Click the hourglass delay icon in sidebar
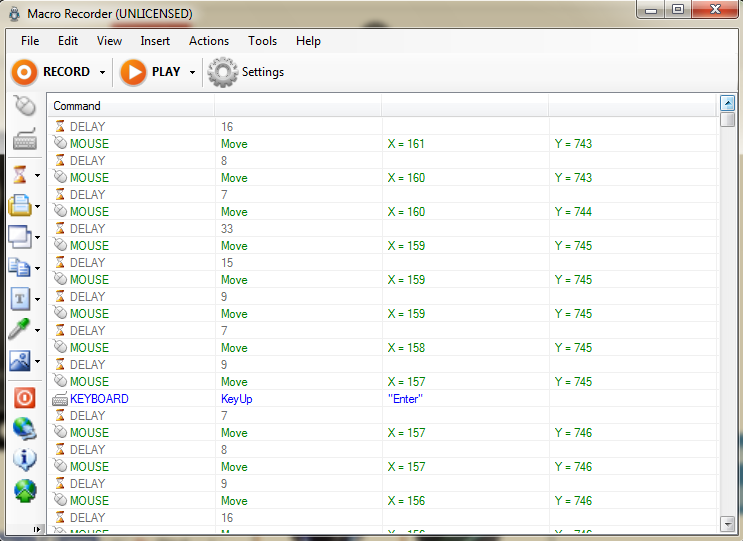 click(20, 175)
